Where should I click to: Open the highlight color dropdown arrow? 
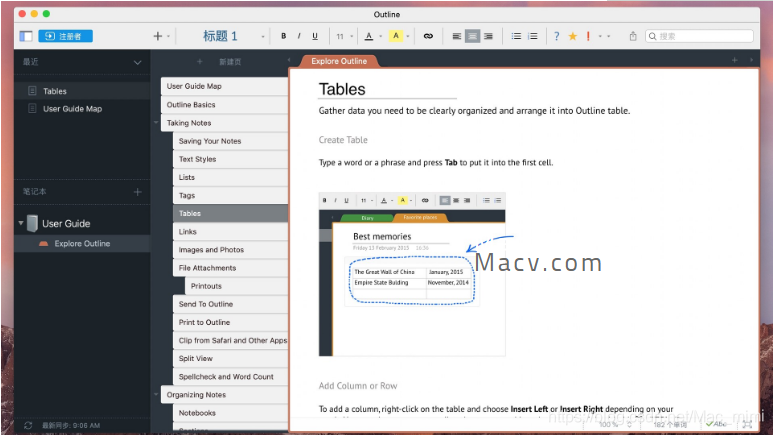[408, 36]
